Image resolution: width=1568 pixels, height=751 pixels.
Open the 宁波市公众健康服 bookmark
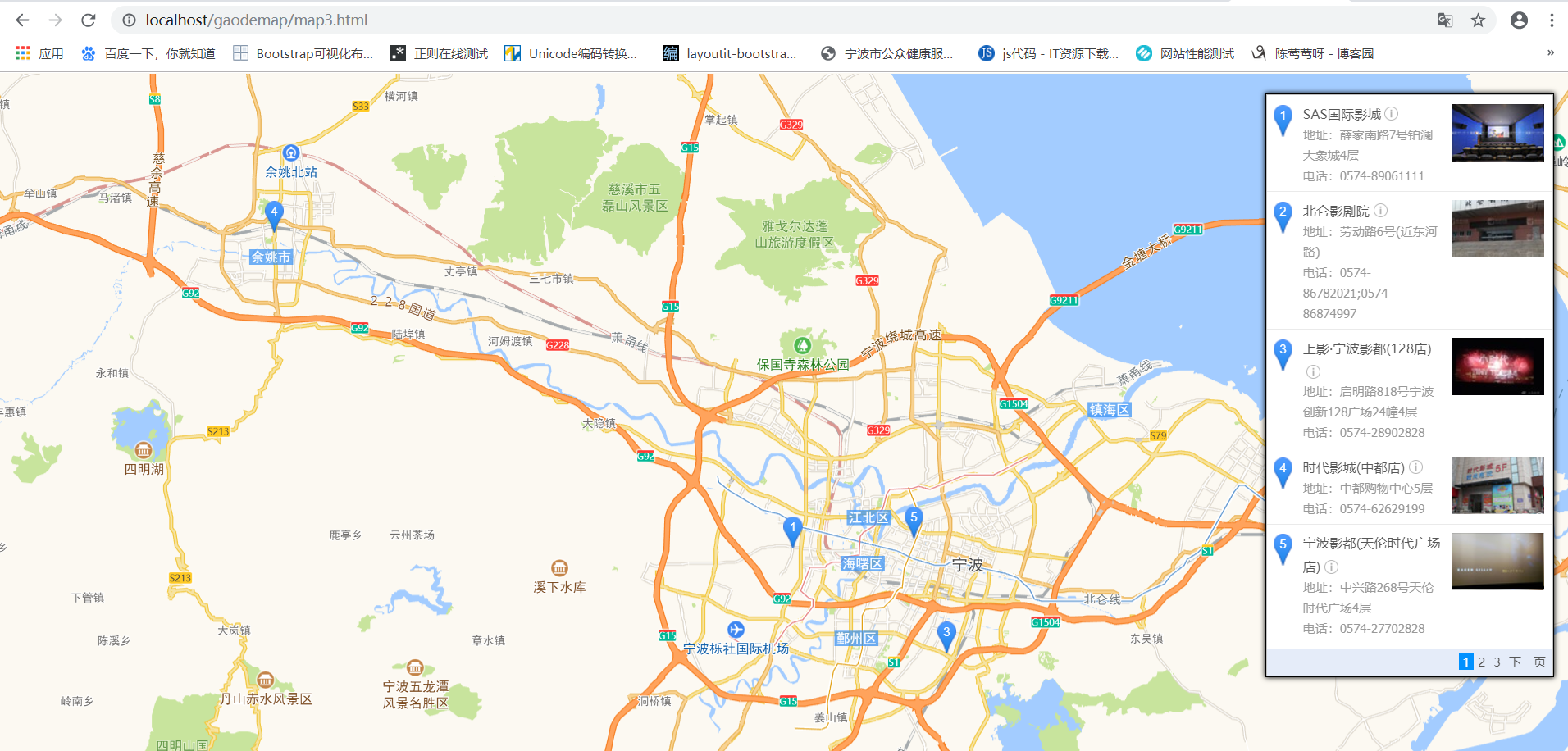(x=887, y=53)
